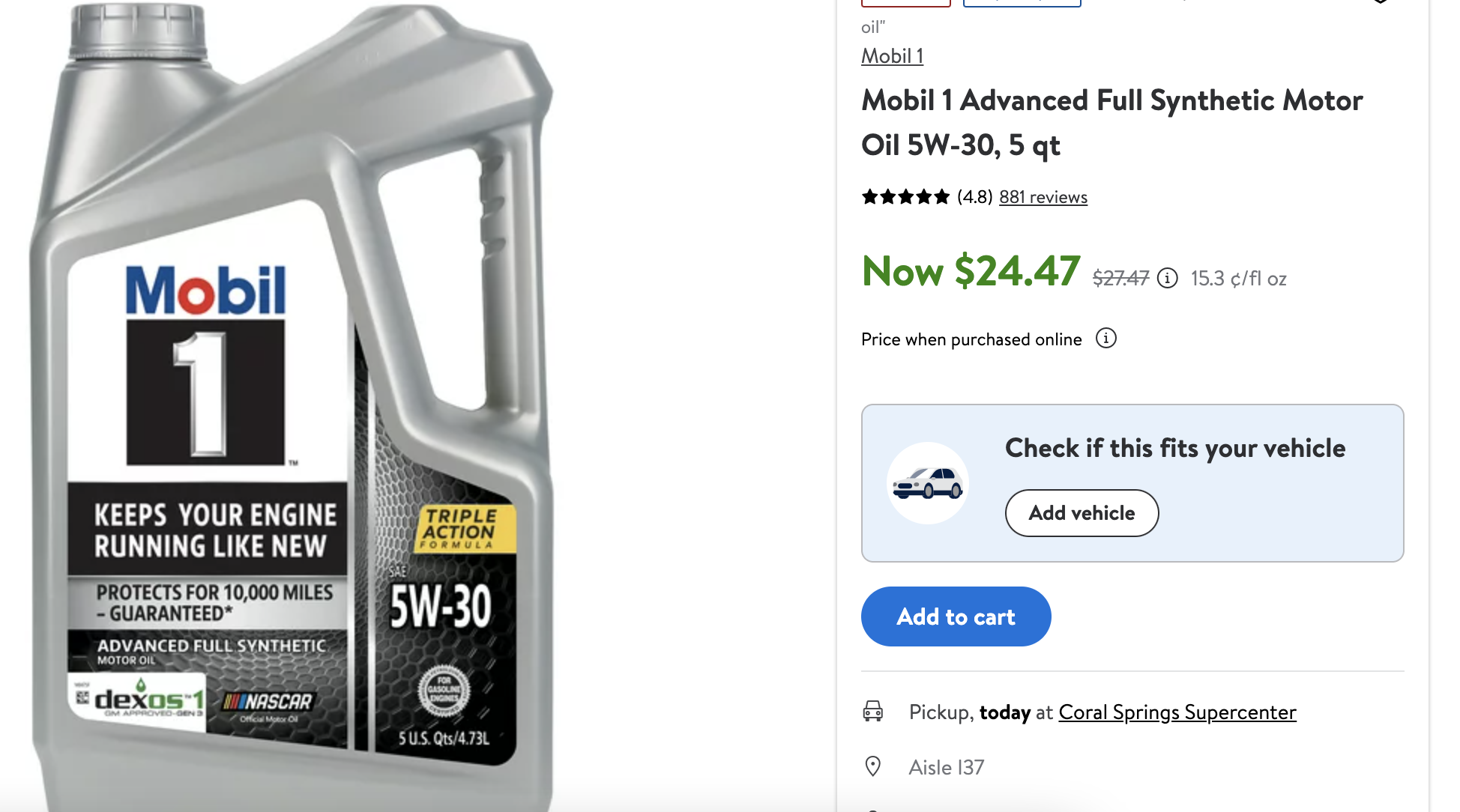Click the Mobil 1 oil jug product image
1460x812 pixels.
292,406
